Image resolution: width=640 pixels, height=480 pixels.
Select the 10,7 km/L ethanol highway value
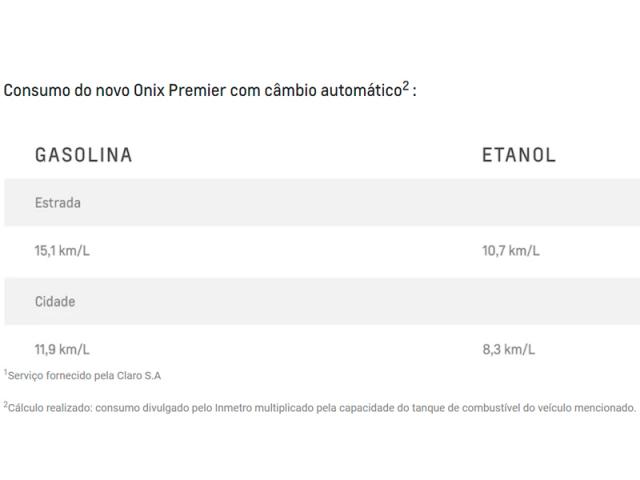click(x=511, y=251)
